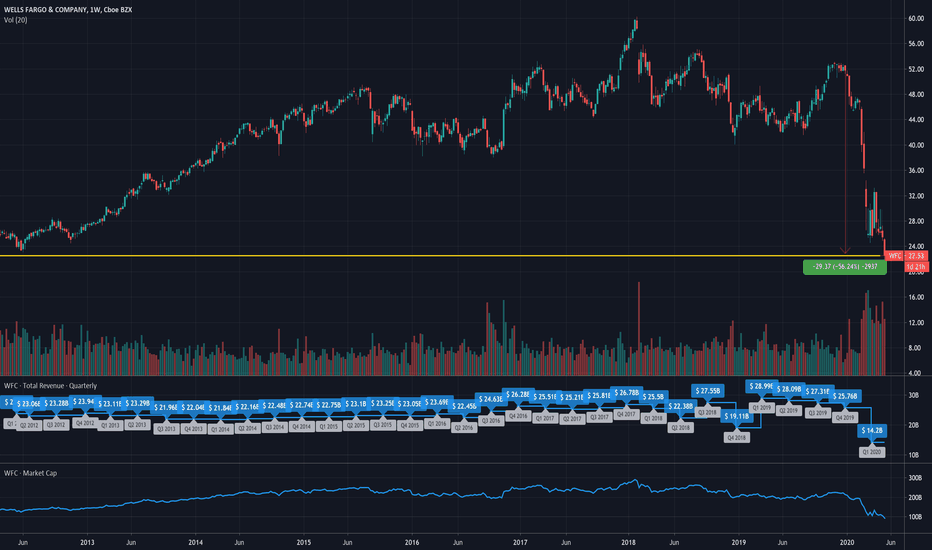Image resolution: width=932 pixels, height=550 pixels.
Task: Click the Q4 2019 quarter tag
Action: (x=845, y=417)
